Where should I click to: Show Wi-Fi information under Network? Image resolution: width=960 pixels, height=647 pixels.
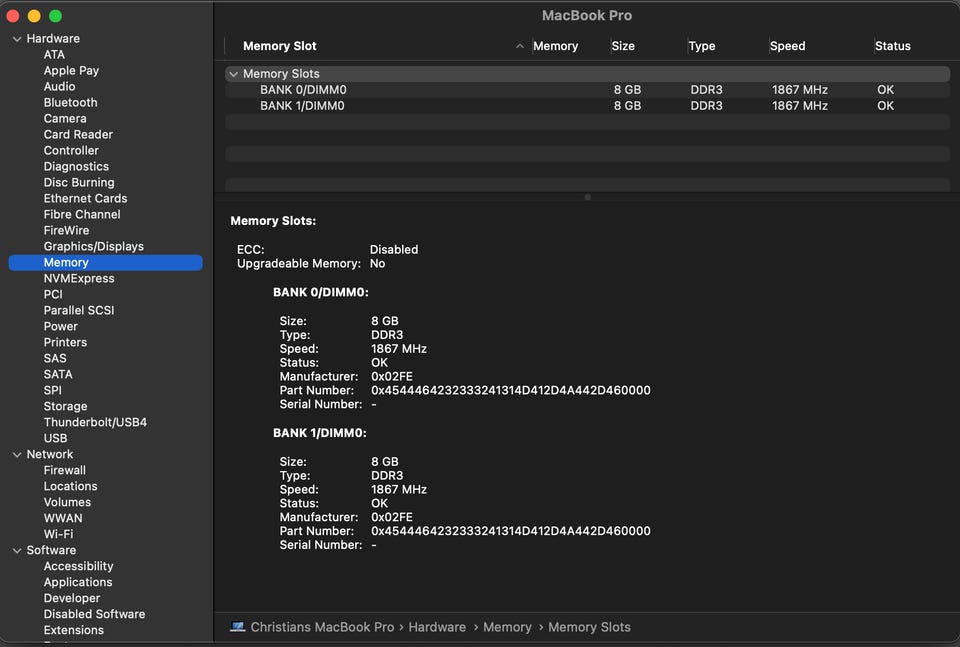click(x=58, y=535)
